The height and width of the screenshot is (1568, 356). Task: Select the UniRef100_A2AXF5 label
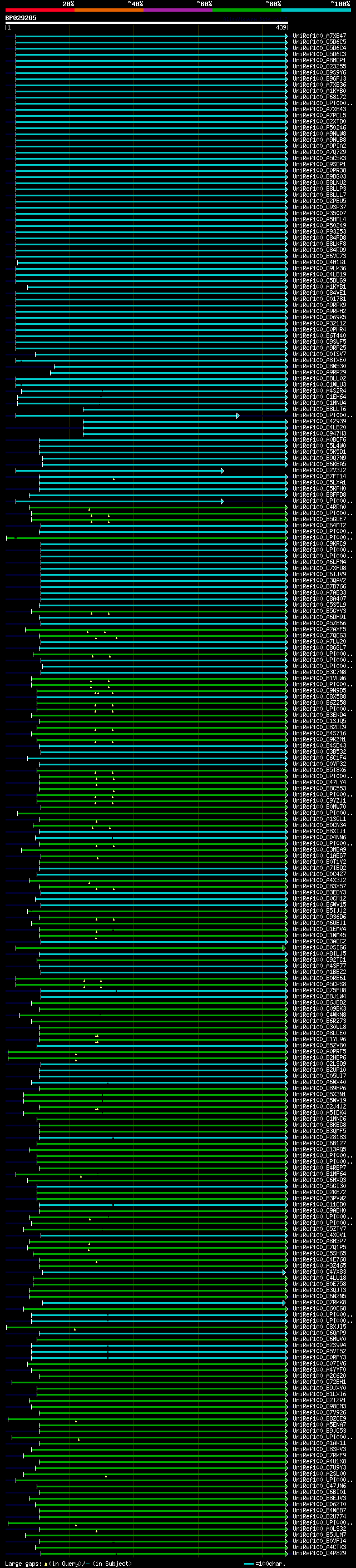[319, 630]
